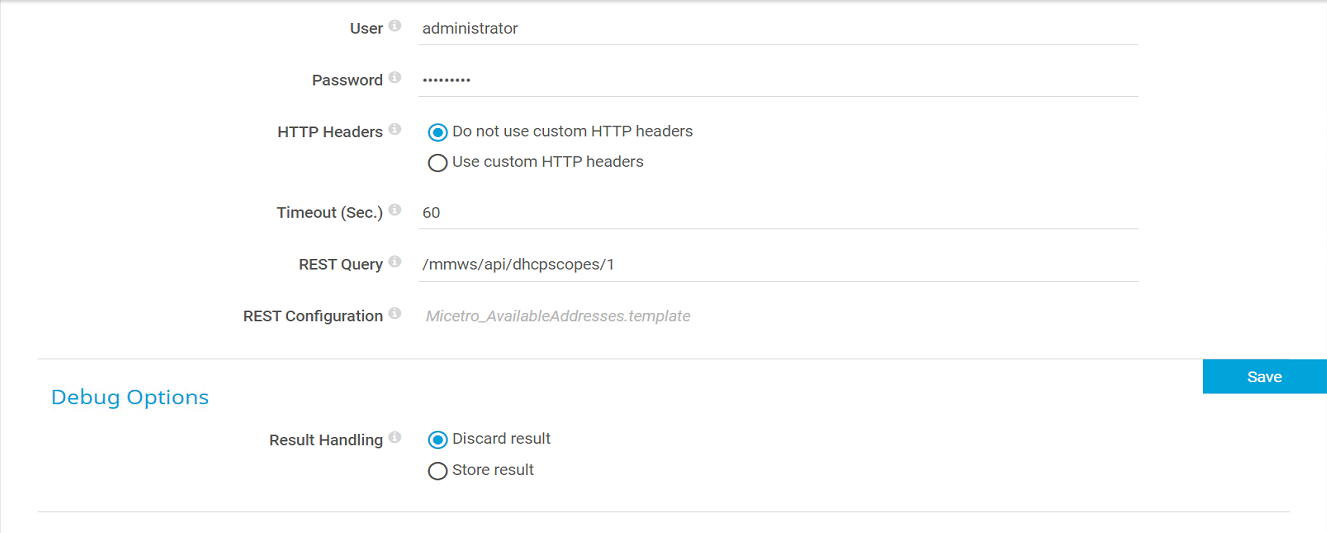Click the 'Result Handling' field label
The image size is (1327, 533).
tap(326, 440)
